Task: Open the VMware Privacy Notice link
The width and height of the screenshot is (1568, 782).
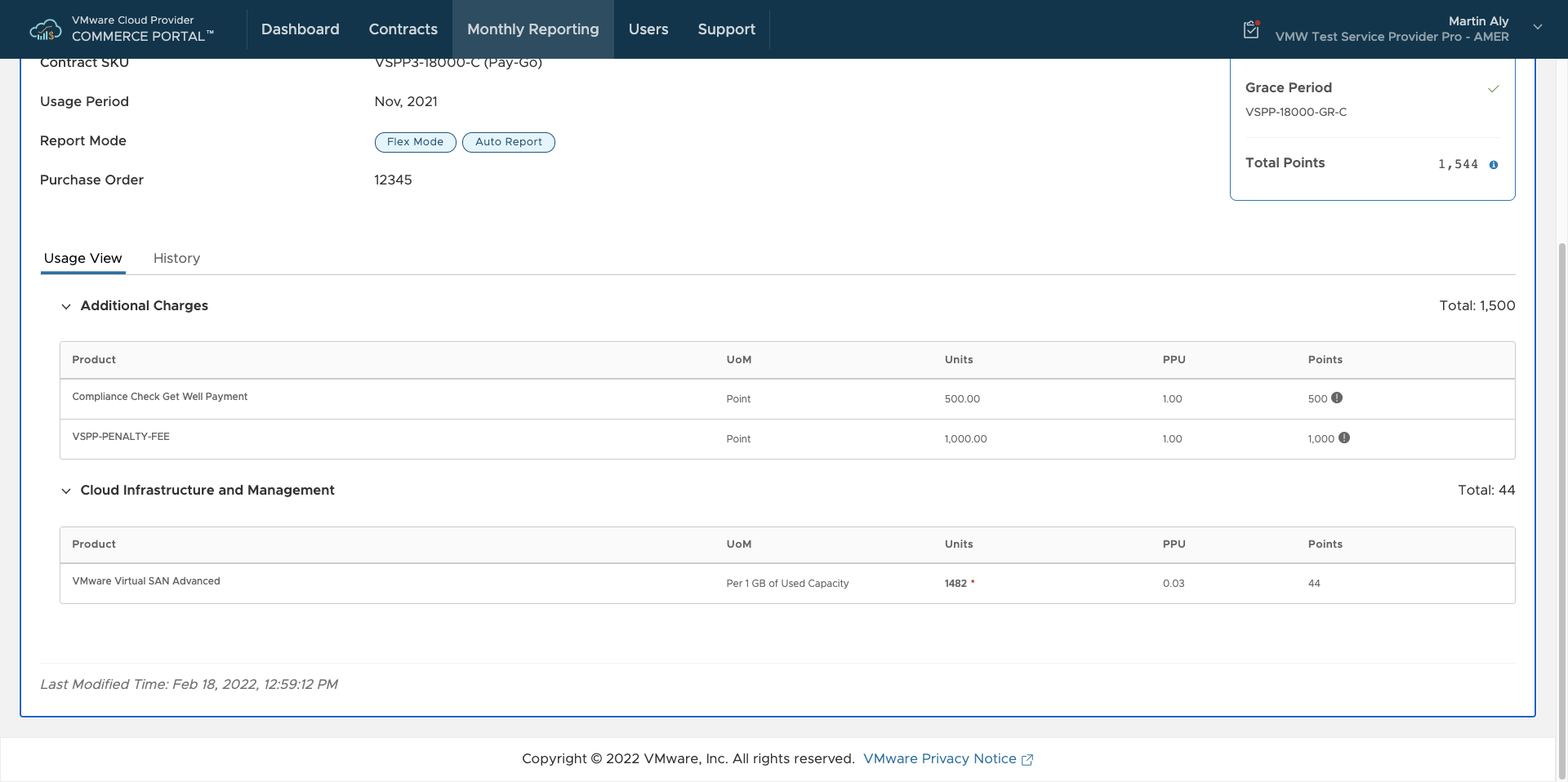Action: point(939,758)
